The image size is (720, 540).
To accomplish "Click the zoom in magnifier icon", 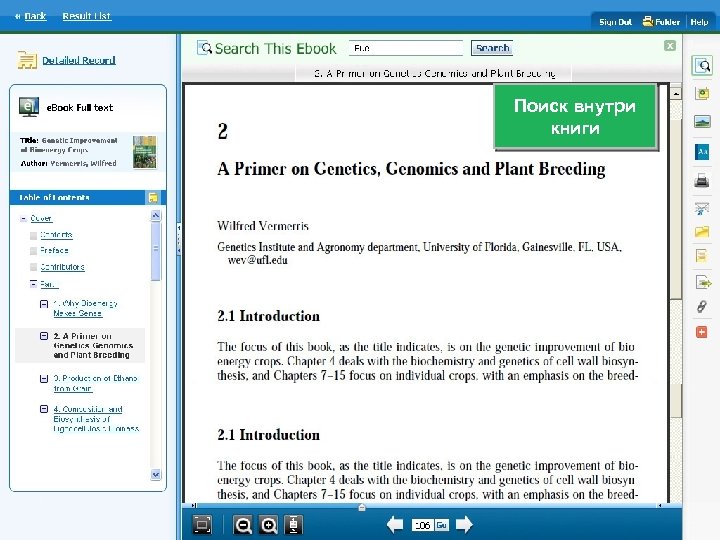I will tap(268, 525).
